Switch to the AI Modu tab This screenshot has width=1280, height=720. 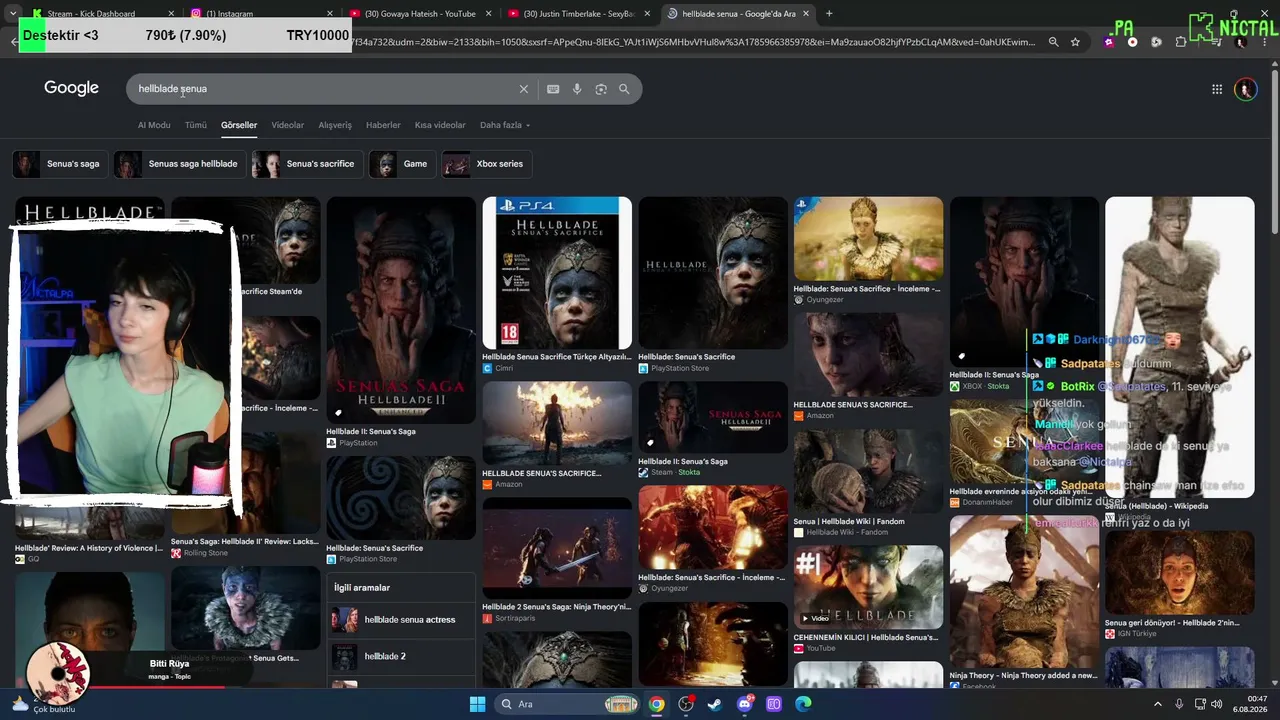click(154, 125)
